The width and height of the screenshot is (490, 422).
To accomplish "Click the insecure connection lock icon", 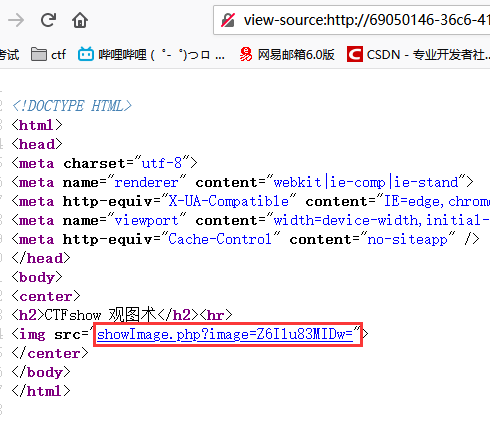I will [x=228, y=20].
